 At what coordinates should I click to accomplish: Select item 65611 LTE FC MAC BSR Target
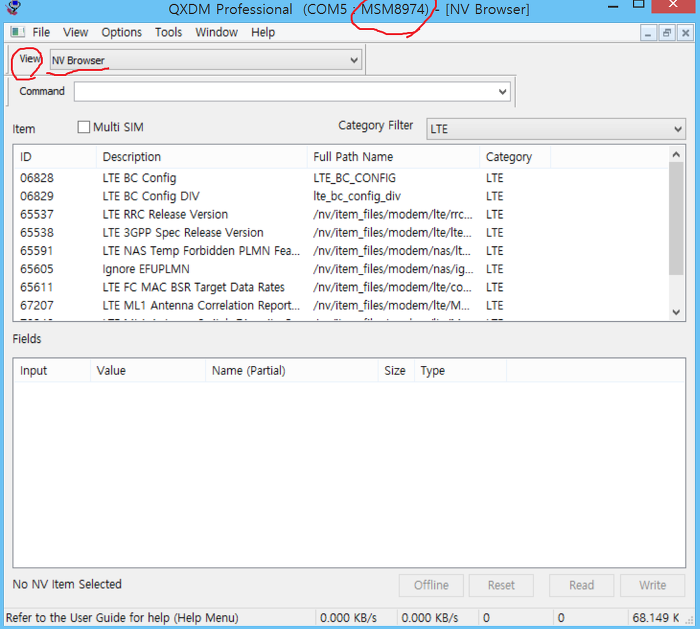point(341,287)
